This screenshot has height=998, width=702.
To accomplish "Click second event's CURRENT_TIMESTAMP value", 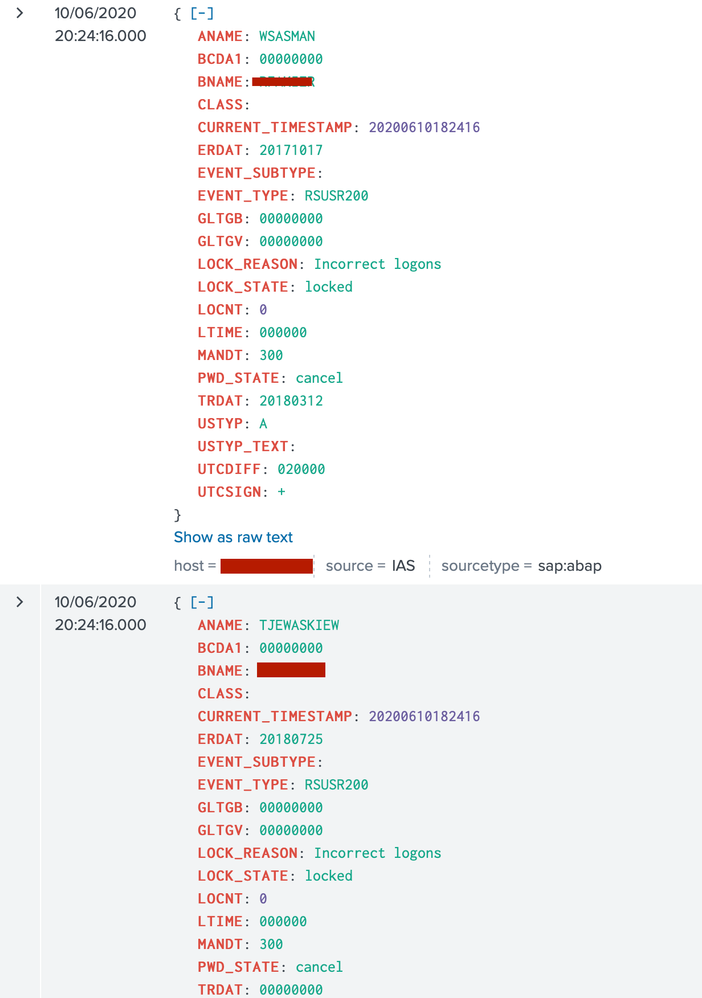I will click(425, 716).
